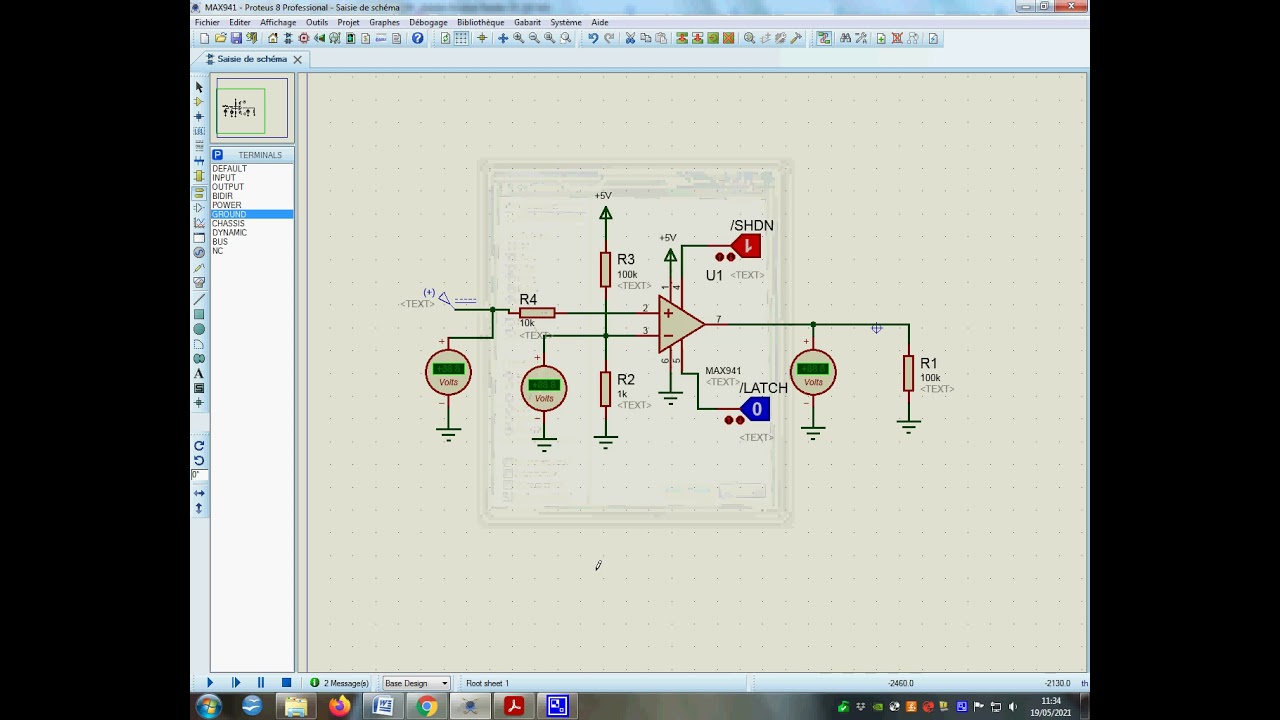The image size is (1280, 720).
Task: Click the Copy to clipboard icon
Action: [x=646, y=38]
